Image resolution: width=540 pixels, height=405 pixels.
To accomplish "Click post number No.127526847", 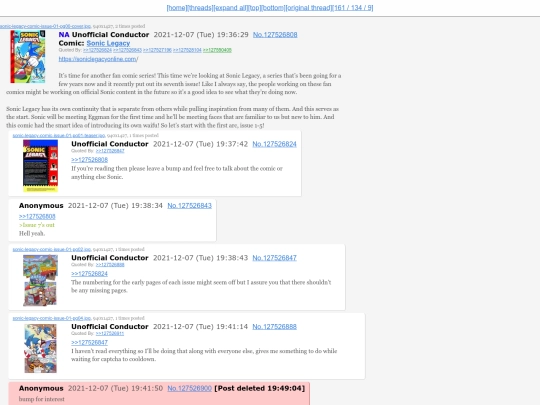I will (274, 258).
